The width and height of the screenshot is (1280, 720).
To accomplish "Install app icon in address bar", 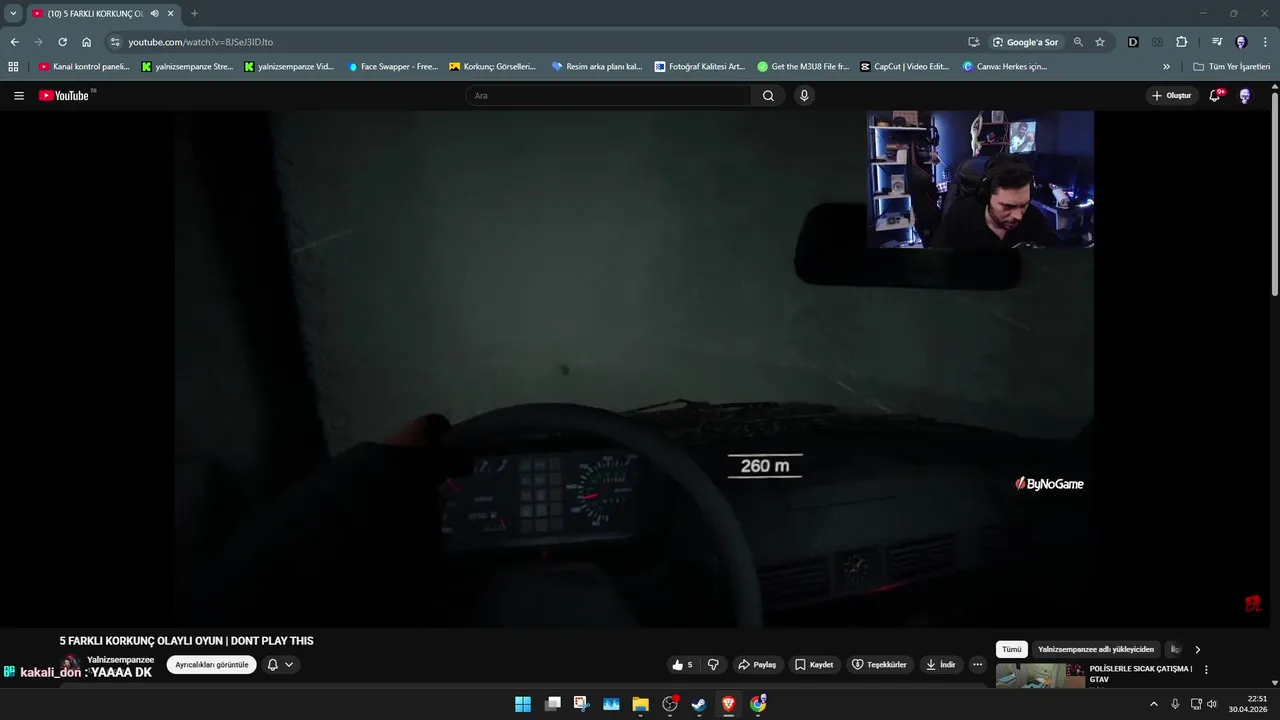I will (973, 42).
